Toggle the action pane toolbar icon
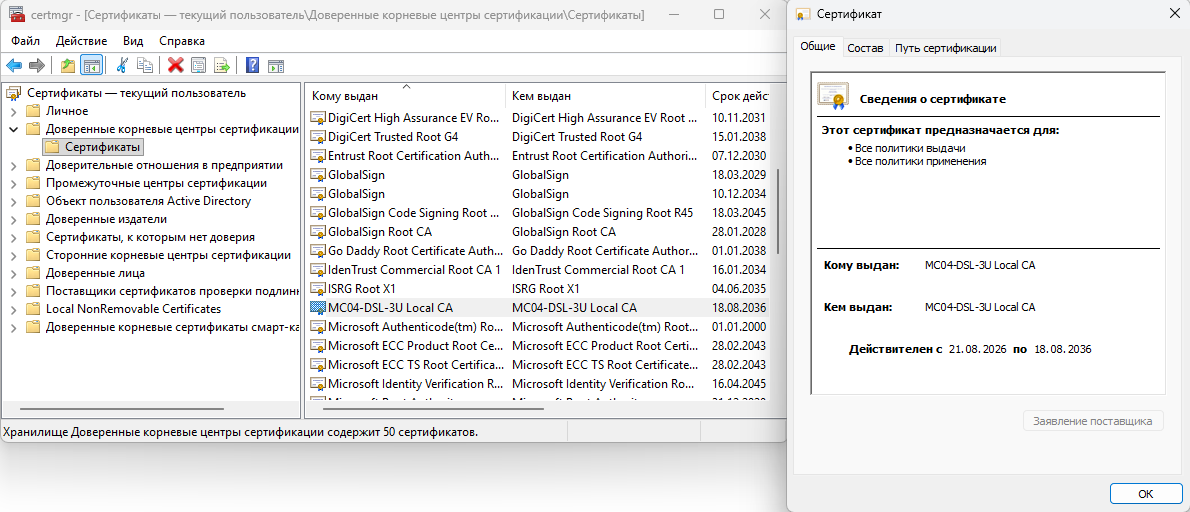The height and width of the screenshot is (512, 1190). point(275,65)
